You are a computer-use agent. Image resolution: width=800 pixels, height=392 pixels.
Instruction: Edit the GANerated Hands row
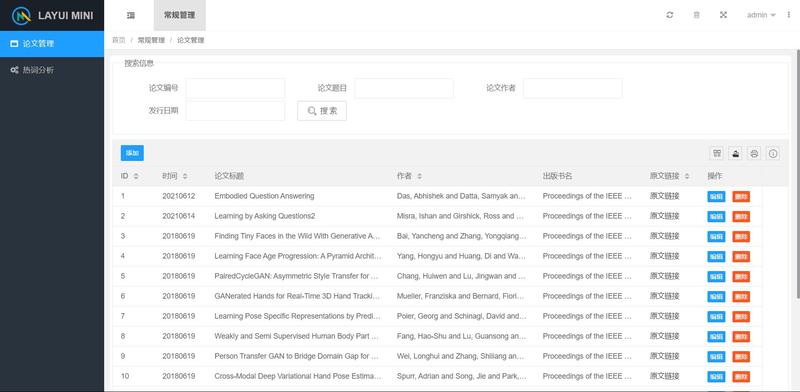coord(716,297)
